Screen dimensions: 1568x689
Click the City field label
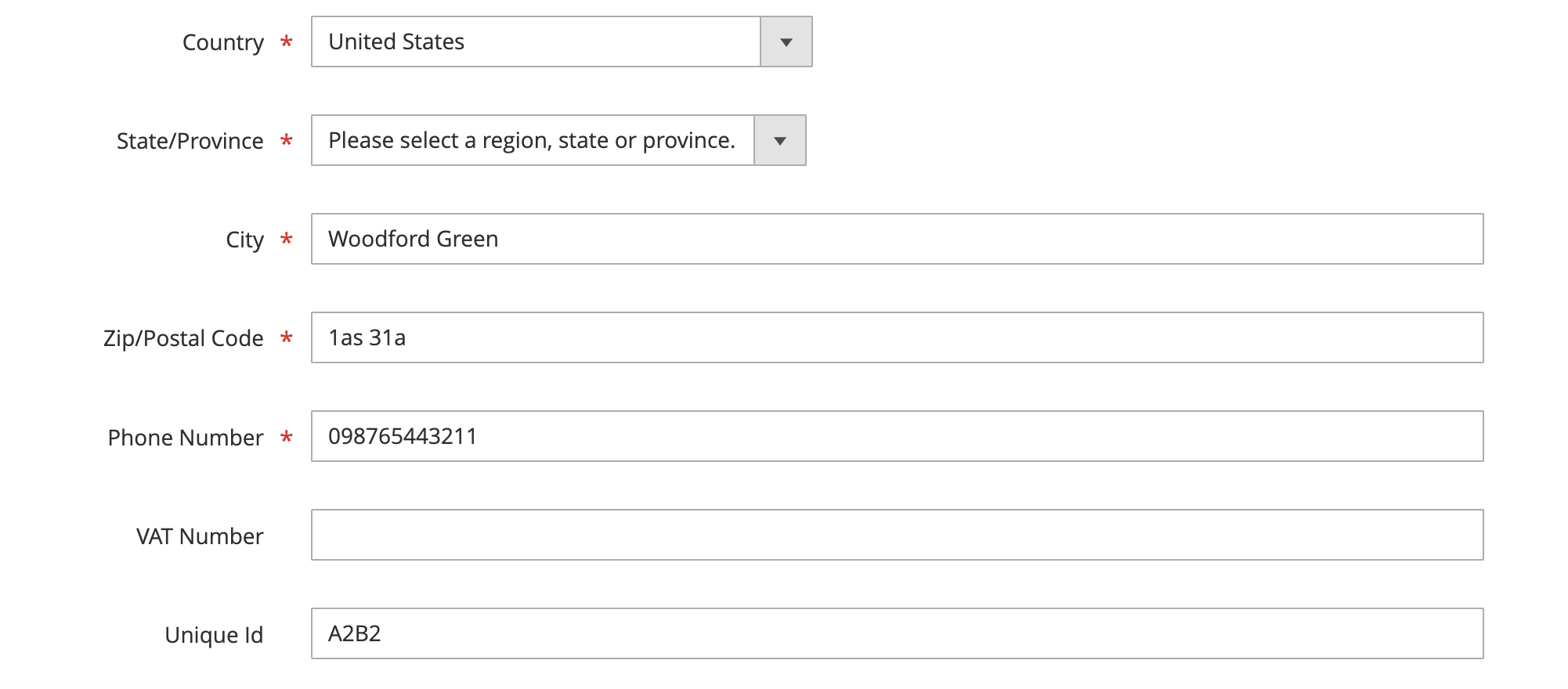[245, 240]
